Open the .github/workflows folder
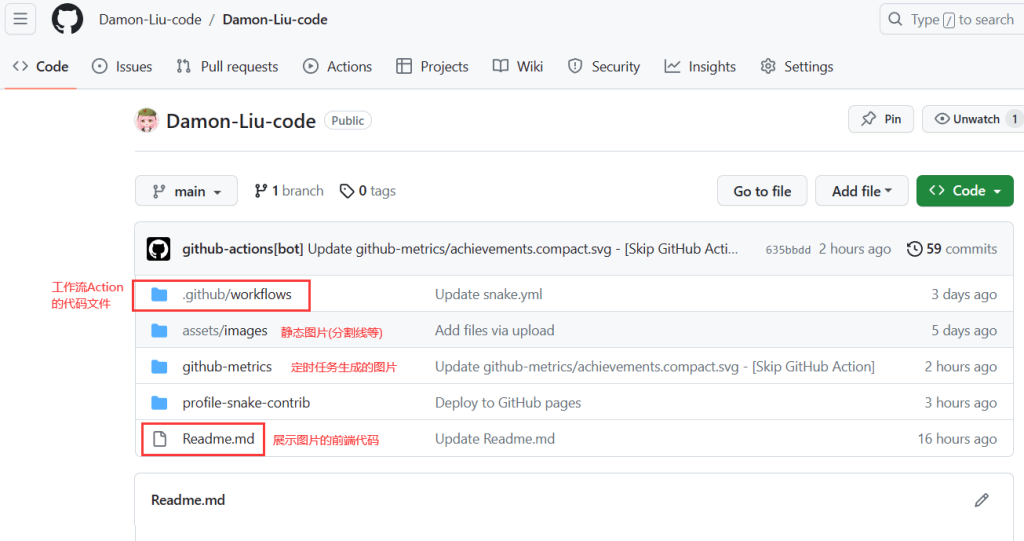Image resolution: width=1024 pixels, height=541 pixels. 237,295
